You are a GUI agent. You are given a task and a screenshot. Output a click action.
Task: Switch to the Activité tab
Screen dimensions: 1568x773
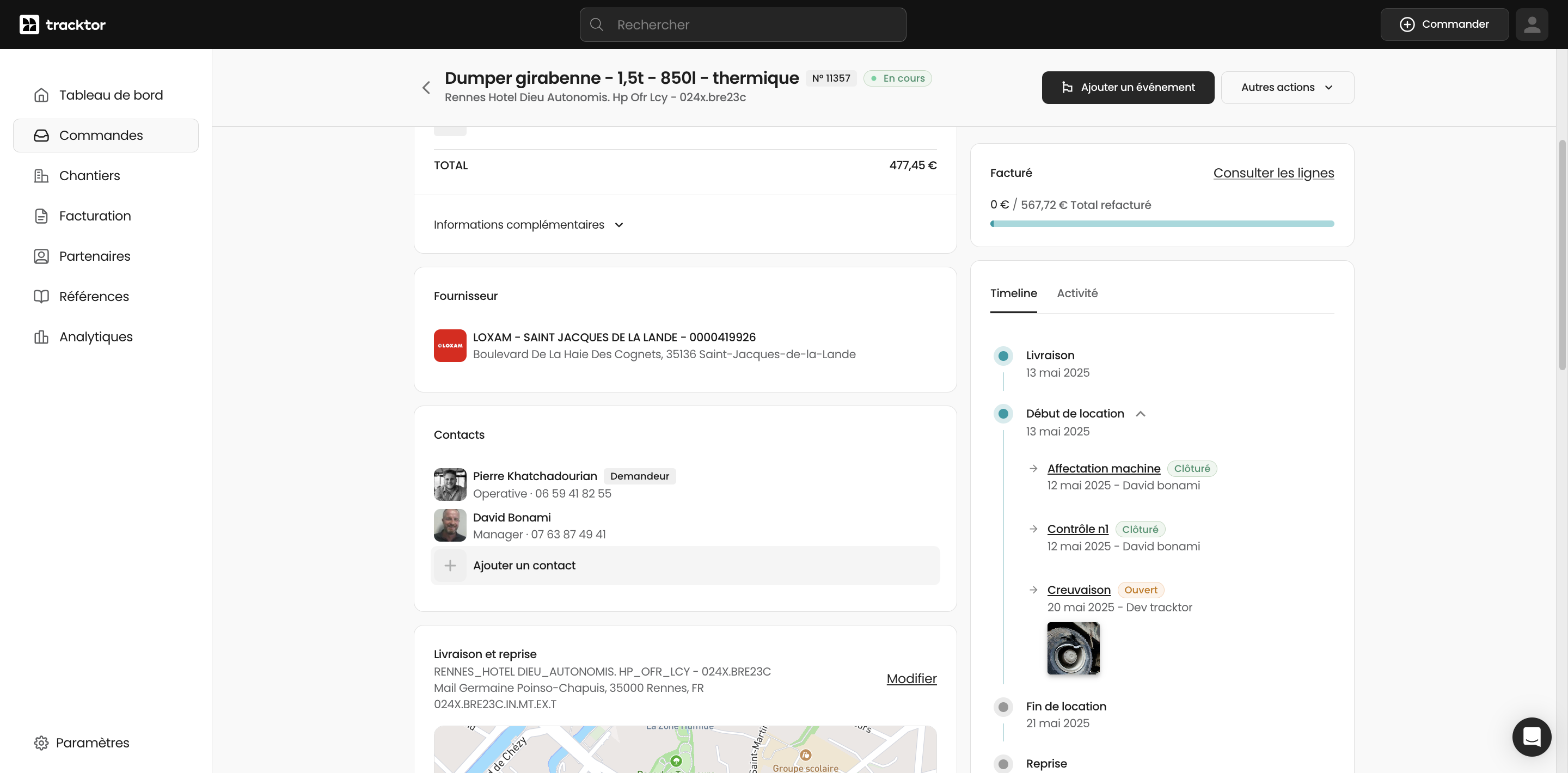coord(1077,293)
